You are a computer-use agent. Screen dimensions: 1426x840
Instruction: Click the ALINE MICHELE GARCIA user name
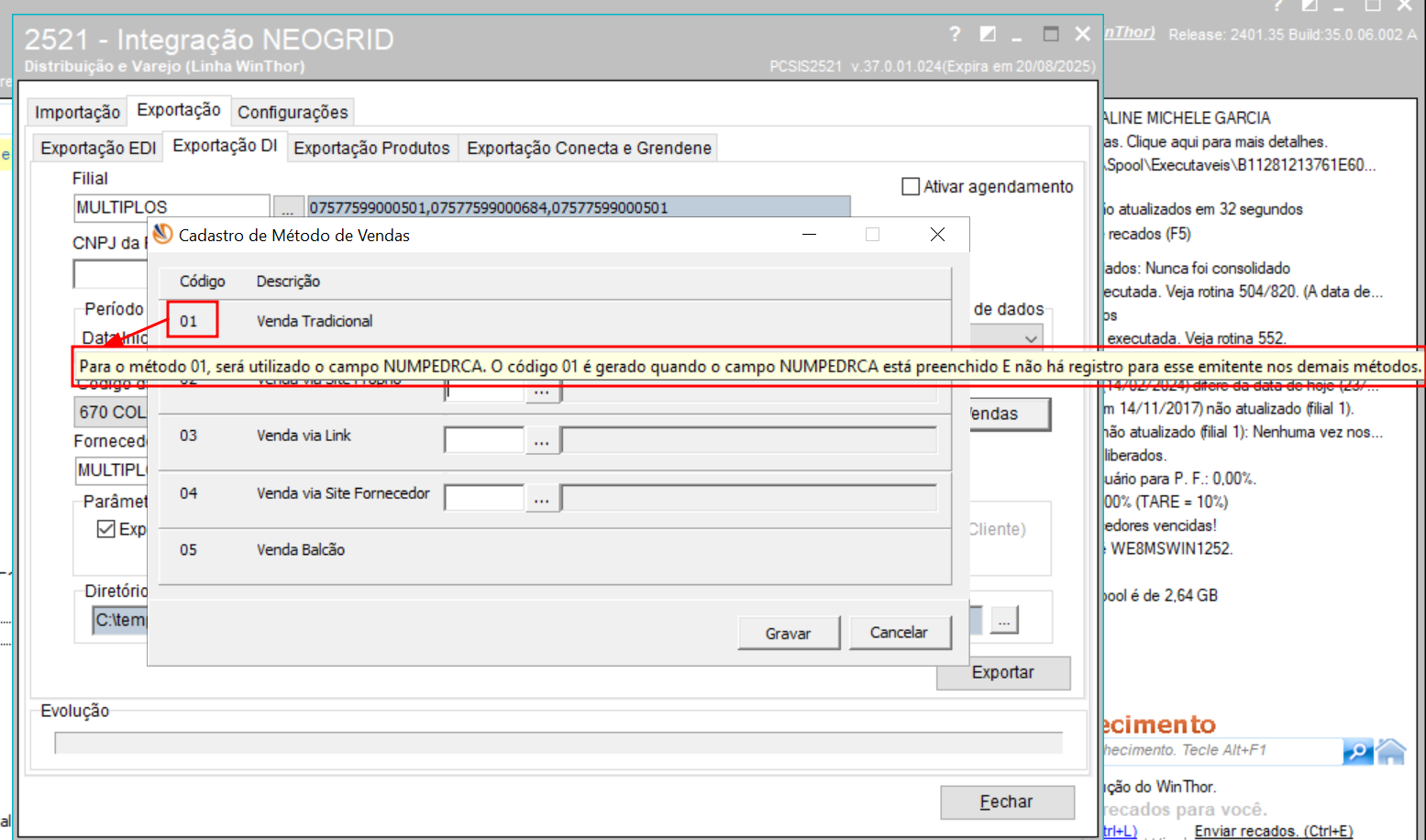pos(1187,118)
